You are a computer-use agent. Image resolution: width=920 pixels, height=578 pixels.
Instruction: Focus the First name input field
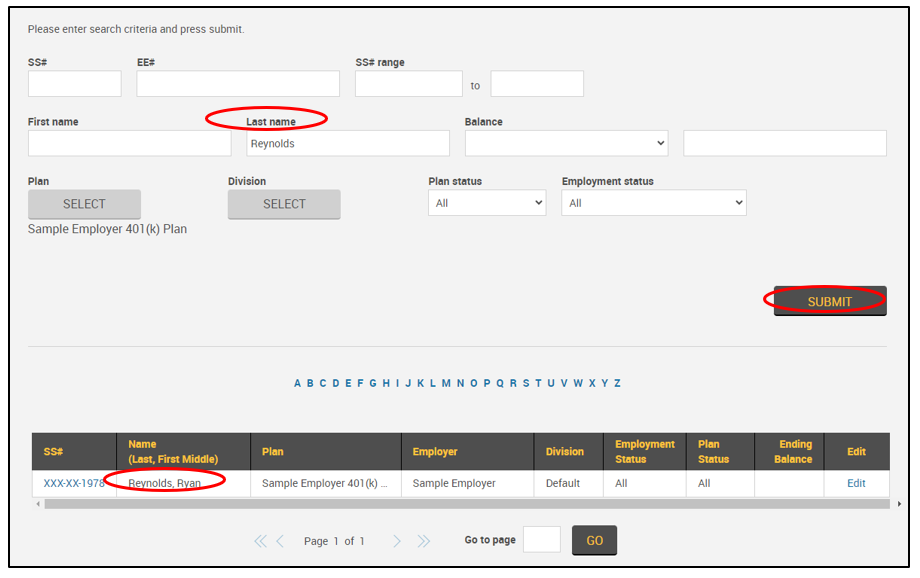129,144
